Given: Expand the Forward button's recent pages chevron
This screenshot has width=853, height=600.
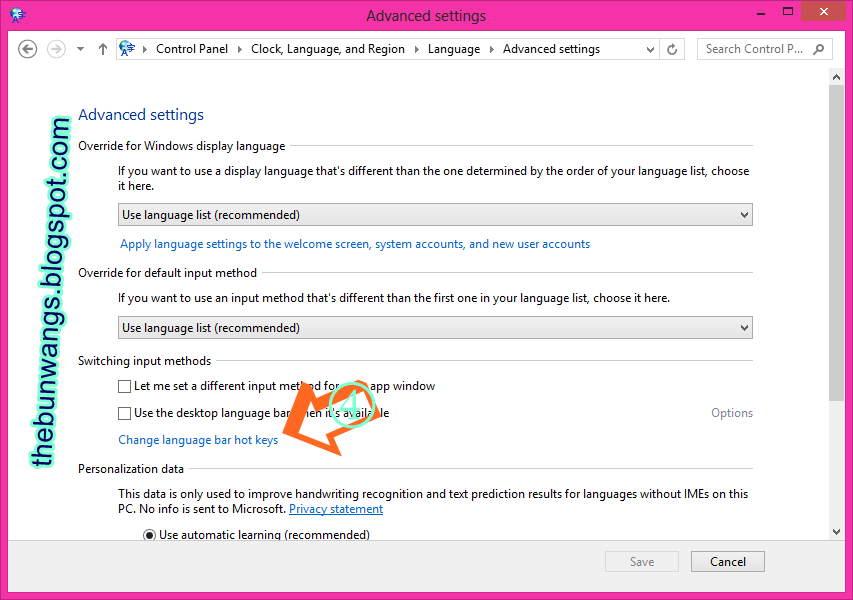Looking at the screenshot, I should click(x=79, y=48).
